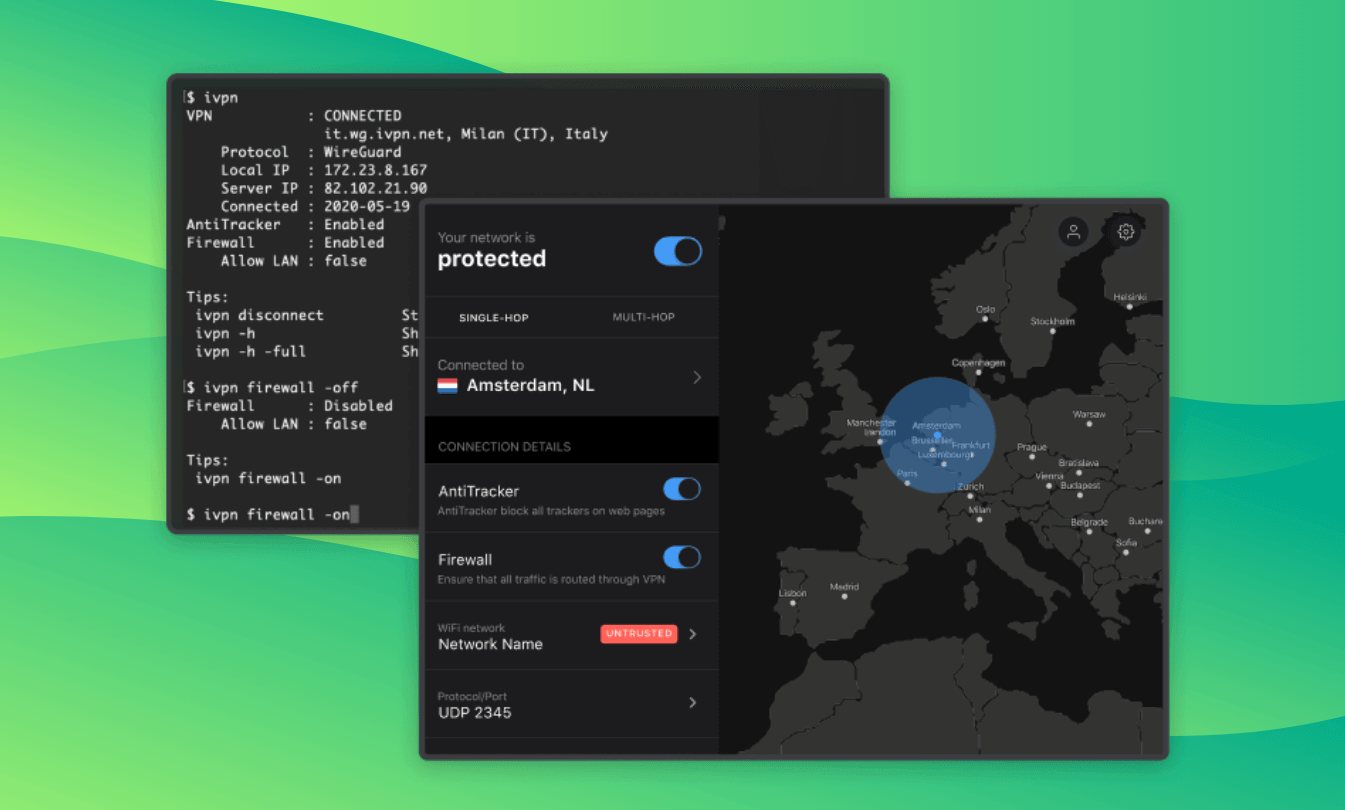Click connected date 2020-05-19 in terminal
Viewport: 1345px width, 810px height.
click(367, 206)
